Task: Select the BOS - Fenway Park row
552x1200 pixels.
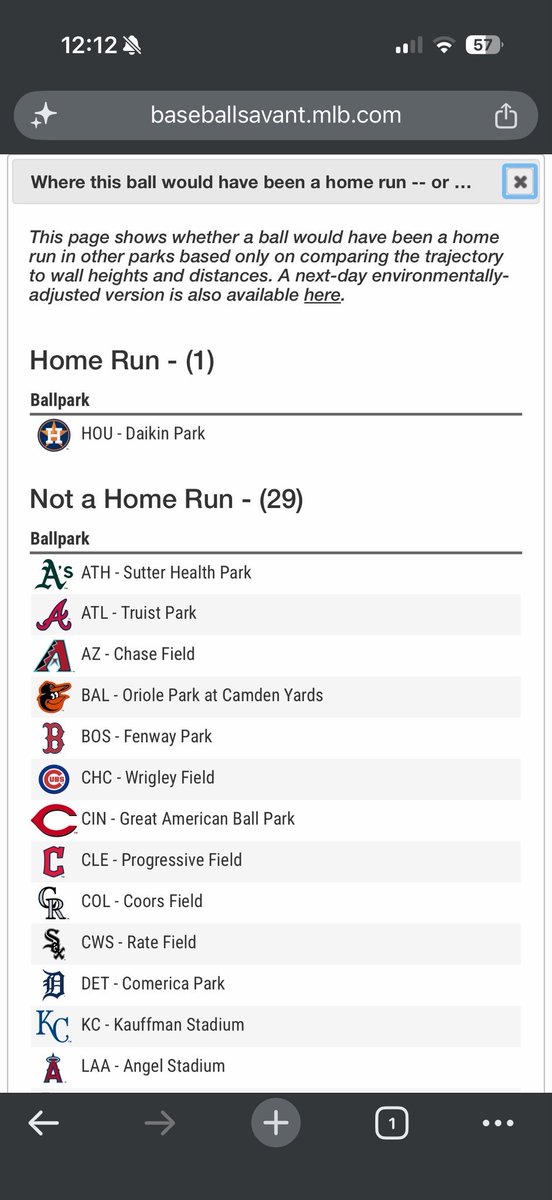Action: tap(276, 737)
